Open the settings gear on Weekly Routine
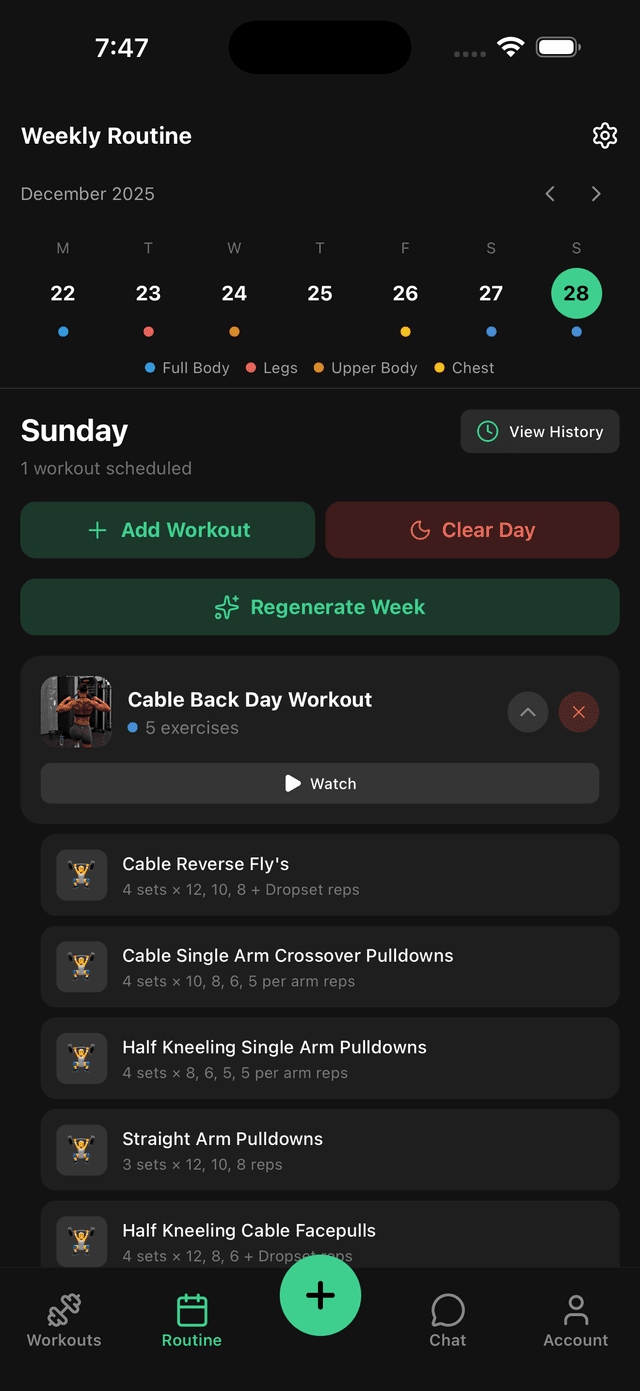640x1391 pixels. pyautogui.click(x=605, y=135)
